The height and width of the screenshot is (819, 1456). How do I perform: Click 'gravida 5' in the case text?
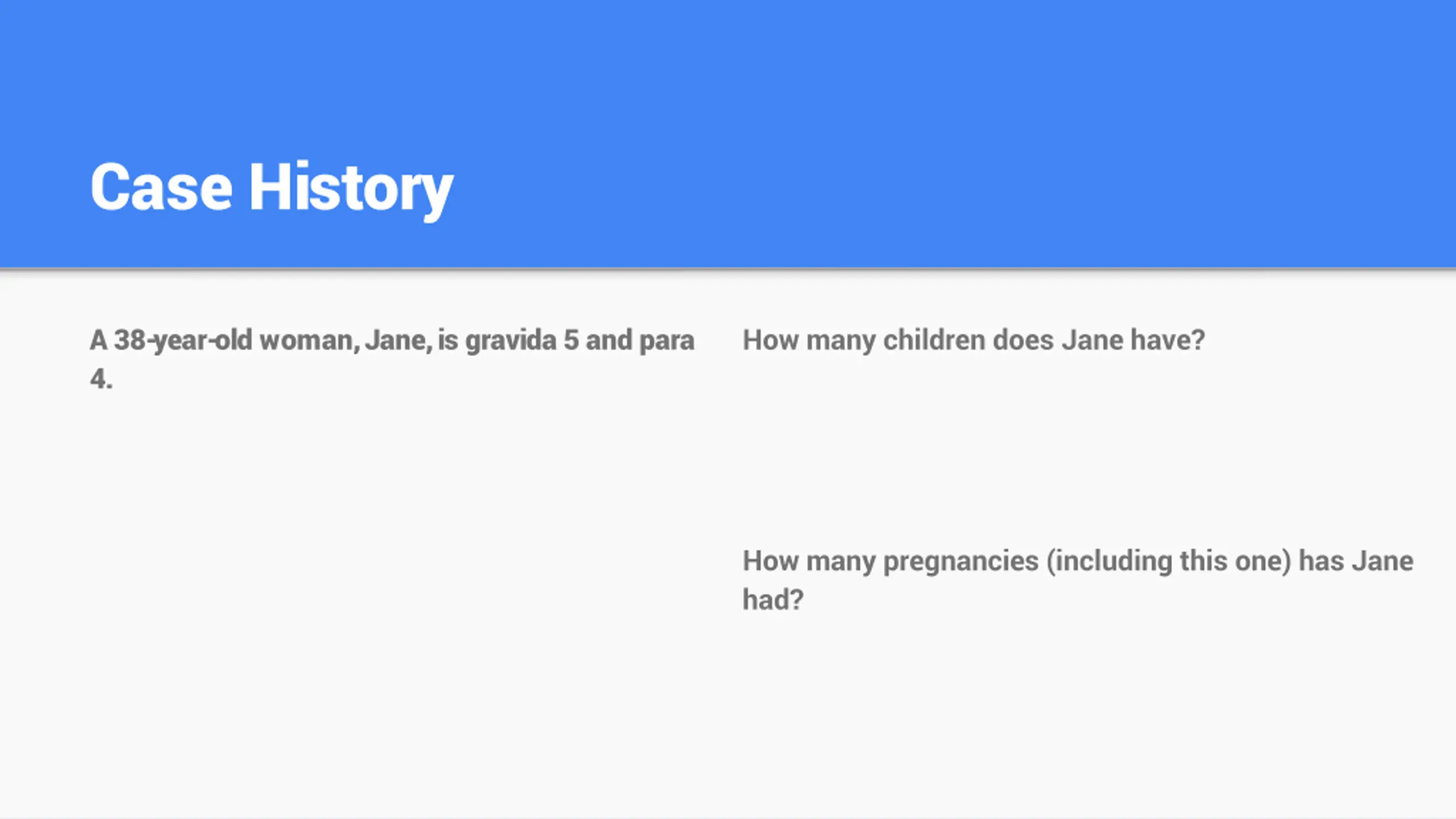coord(522,341)
